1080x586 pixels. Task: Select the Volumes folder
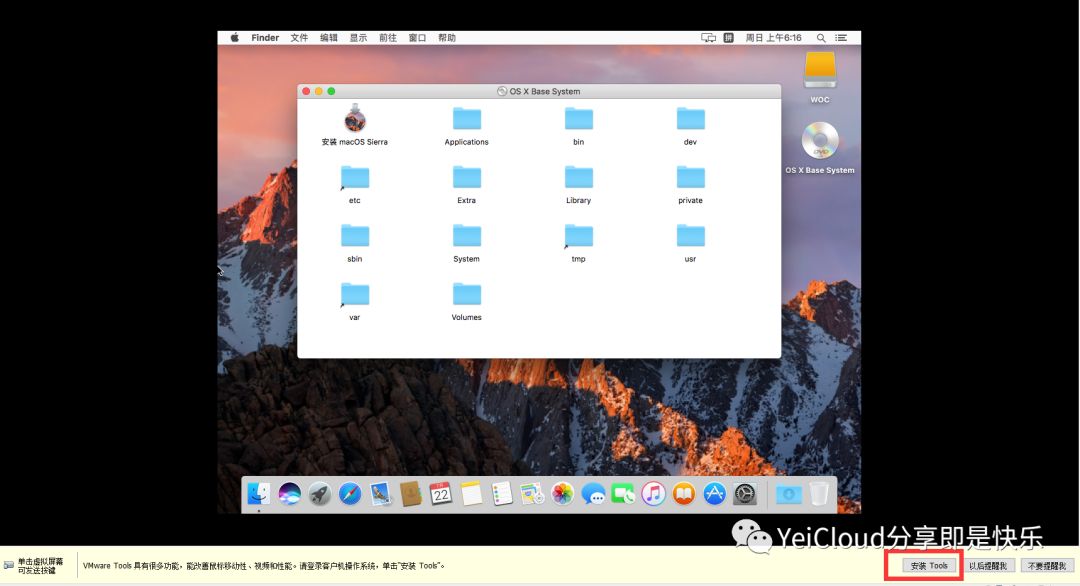pyautogui.click(x=466, y=295)
